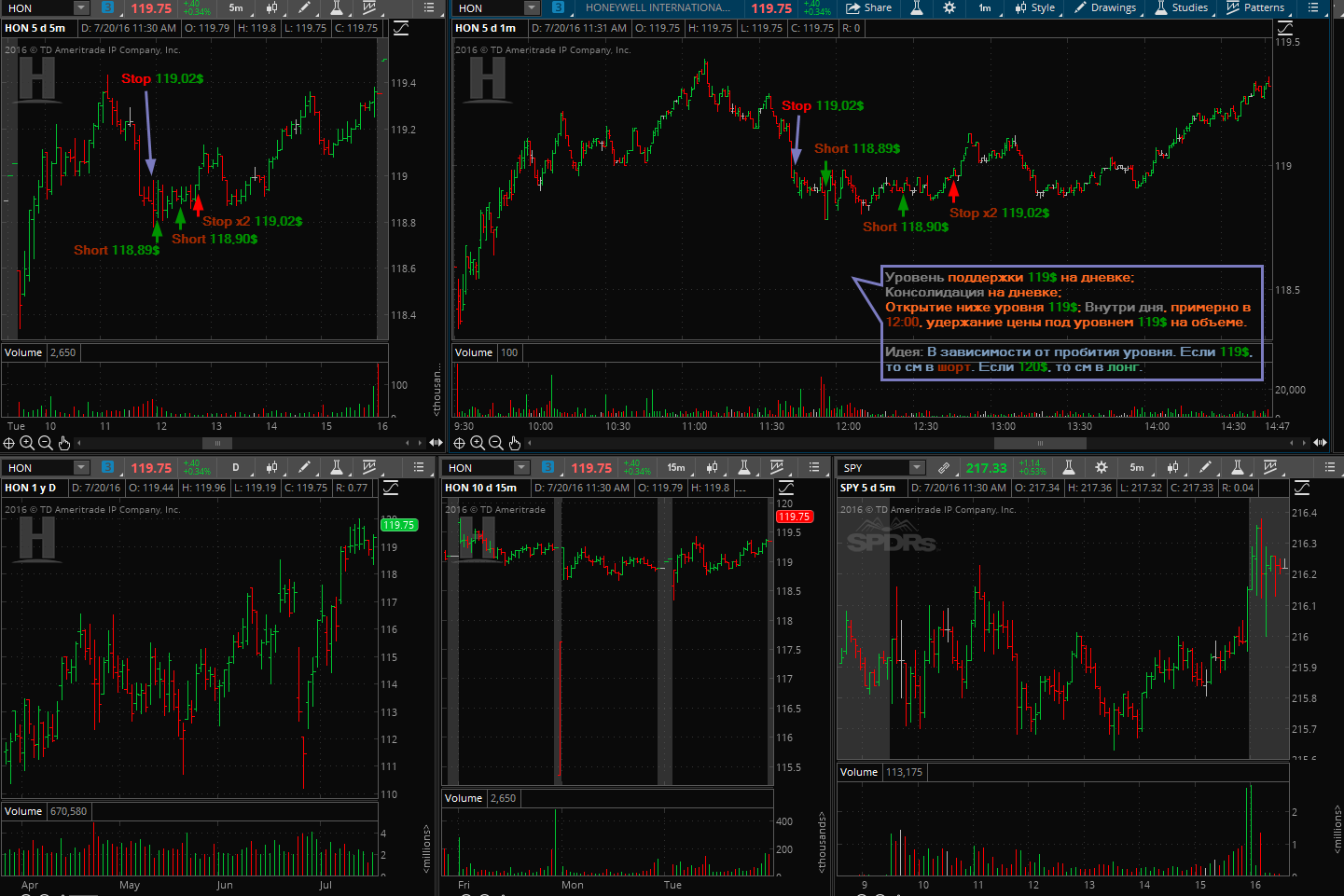
Task: Open the list menu in HON 5m panel
Action: (x=429, y=7)
